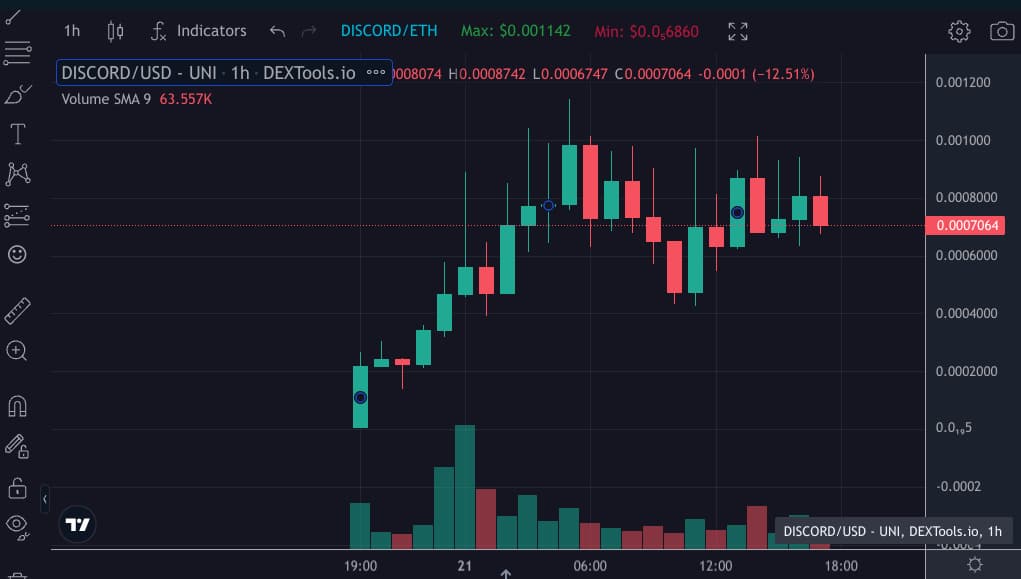This screenshot has height=579, width=1021.
Task: Select the Volume SMA 9 indicator legend
Action: pyautogui.click(x=106, y=99)
